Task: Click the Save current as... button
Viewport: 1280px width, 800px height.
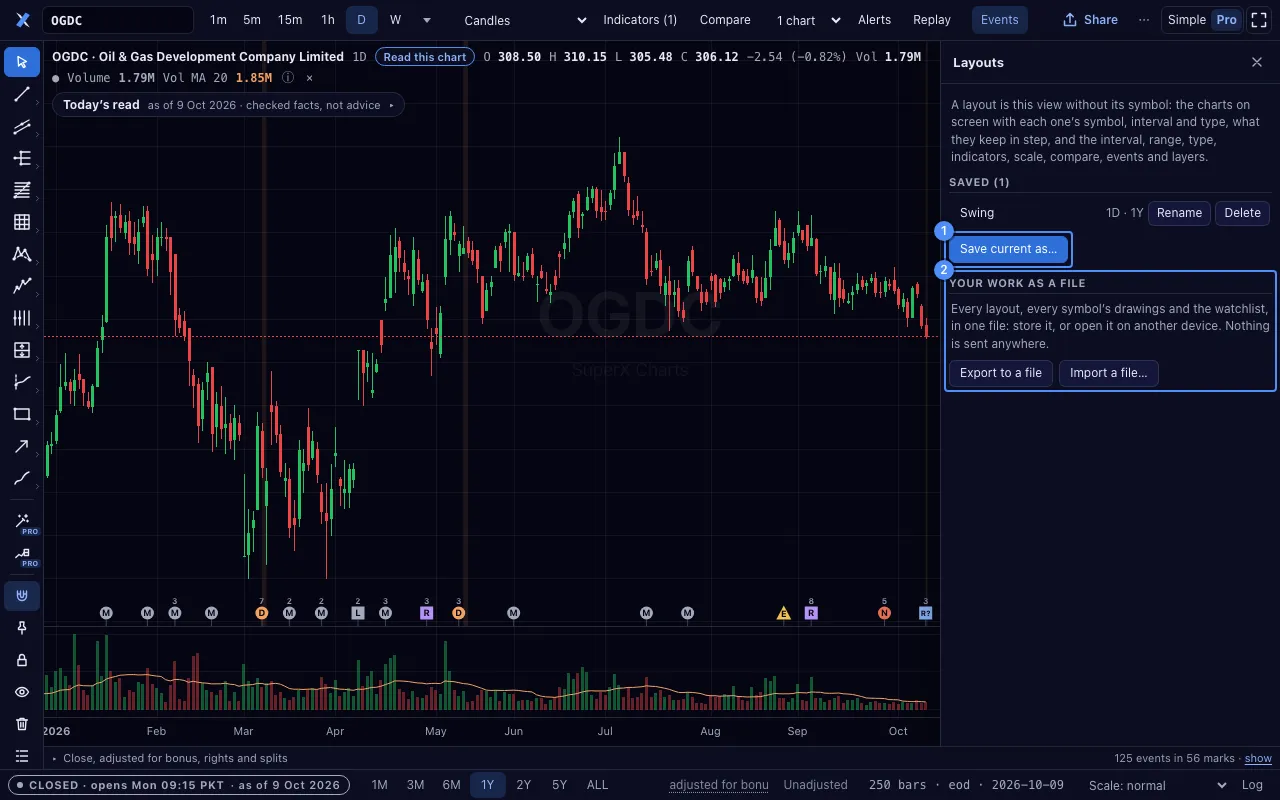Action: pos(1008,249)
